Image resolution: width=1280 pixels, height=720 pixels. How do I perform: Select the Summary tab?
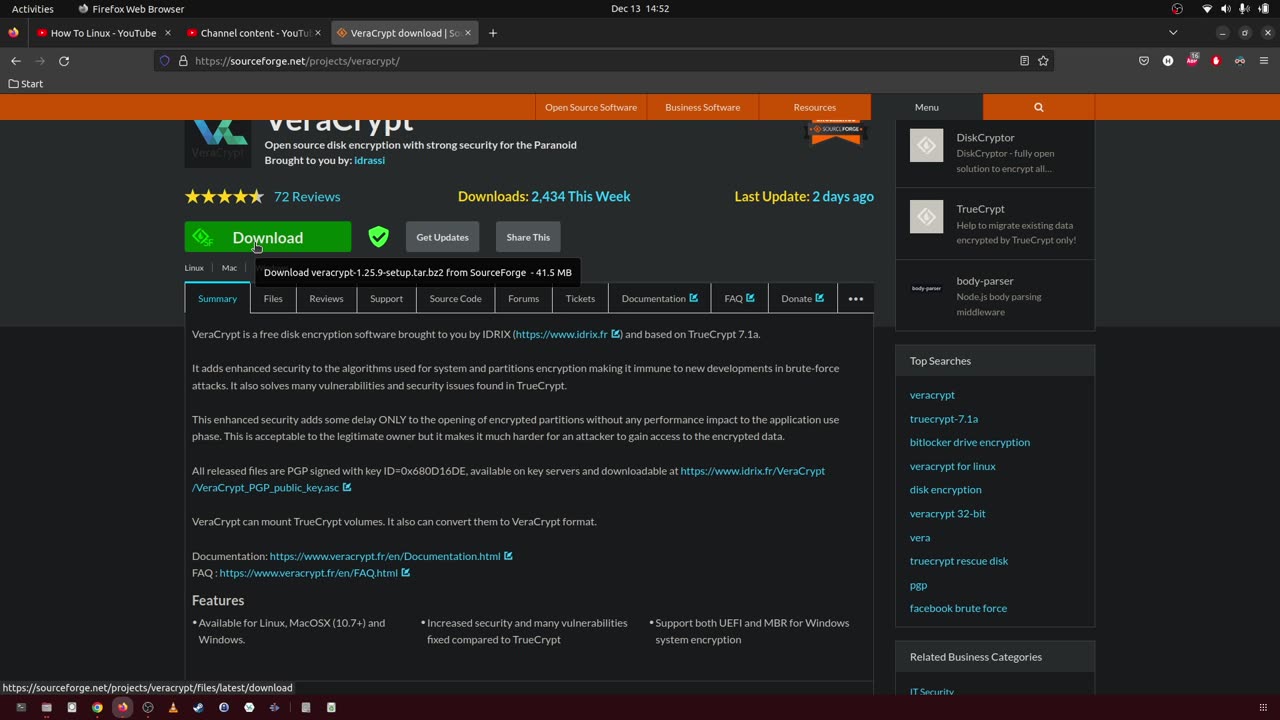[x=217, y=298]
